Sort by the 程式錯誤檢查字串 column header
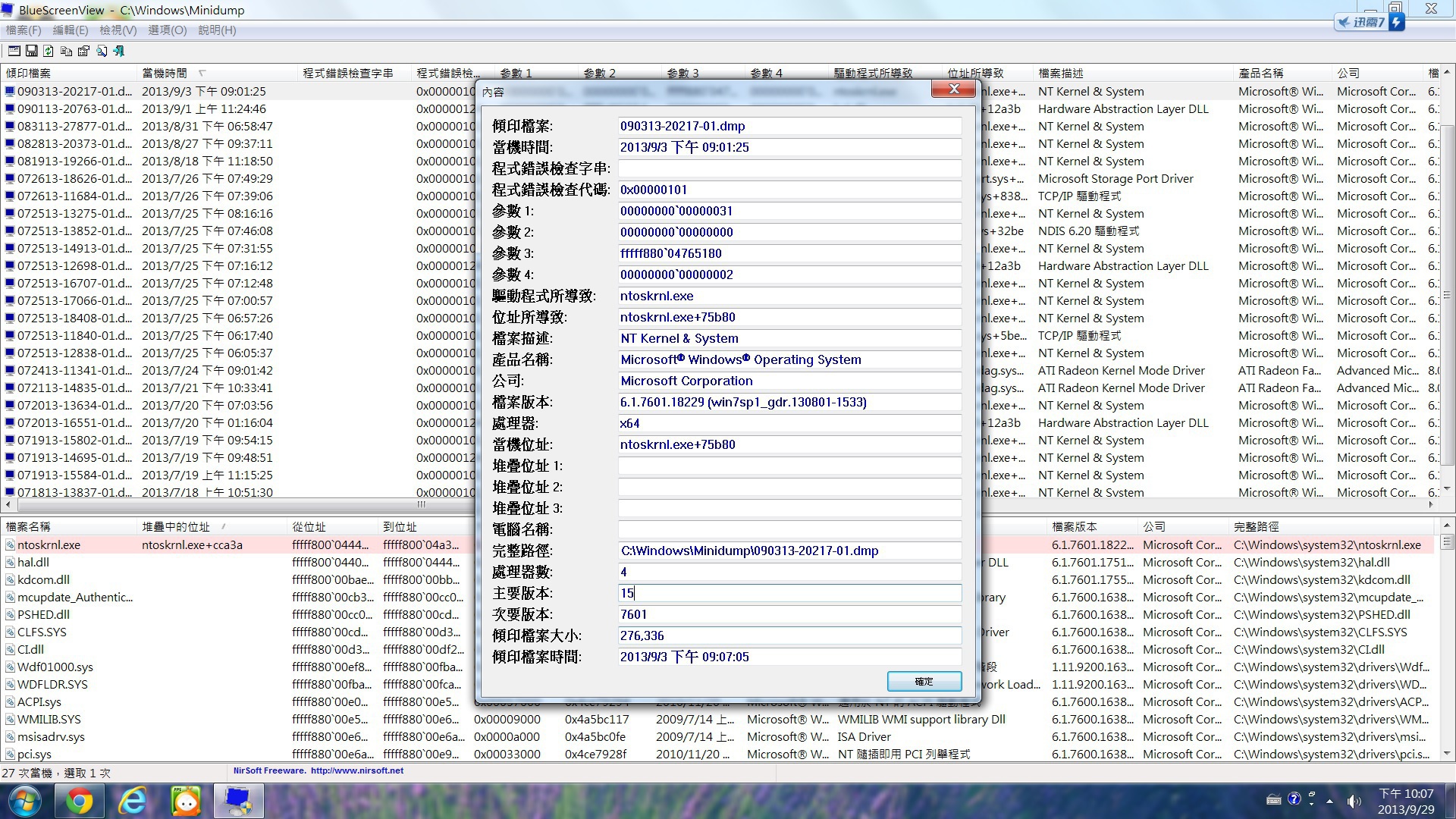This screenshot has width=1456, height=819. (x=355, y=73)
